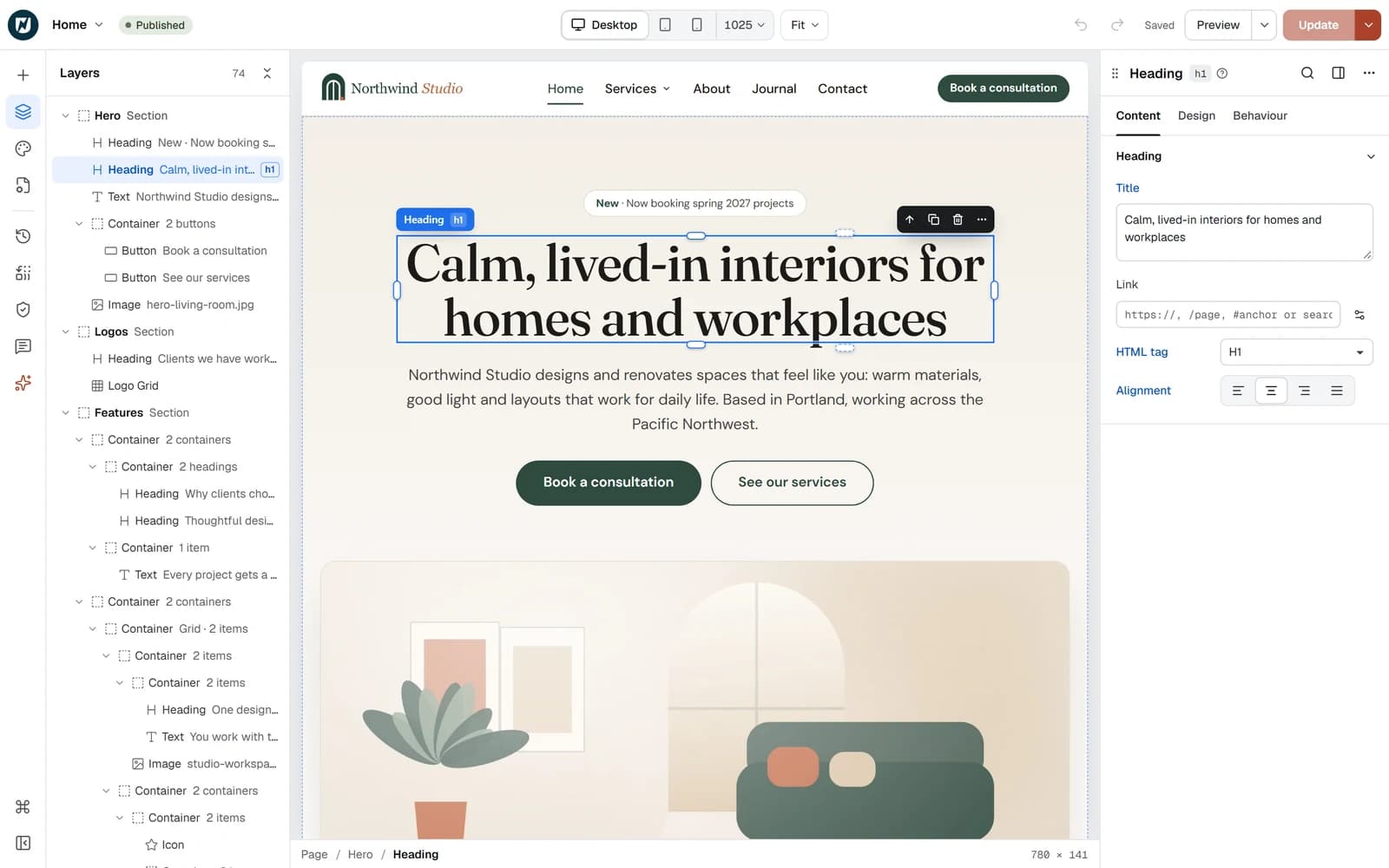Delete the selected heading via trash icon
The width and height of the screenshot is (1389, 868).
click(958, 220)
